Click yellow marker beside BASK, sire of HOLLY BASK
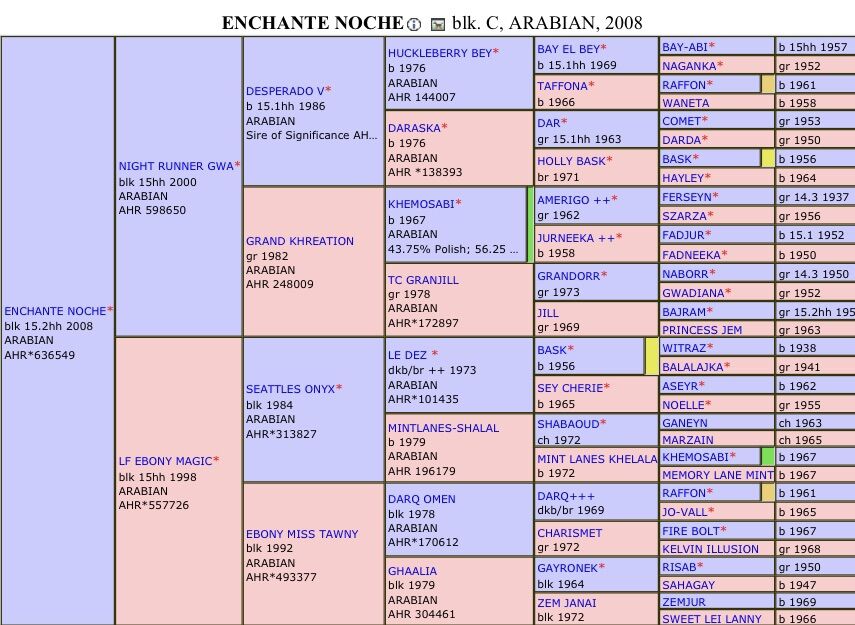The height and width of the screenshot is (625, 855). (768, 158)
